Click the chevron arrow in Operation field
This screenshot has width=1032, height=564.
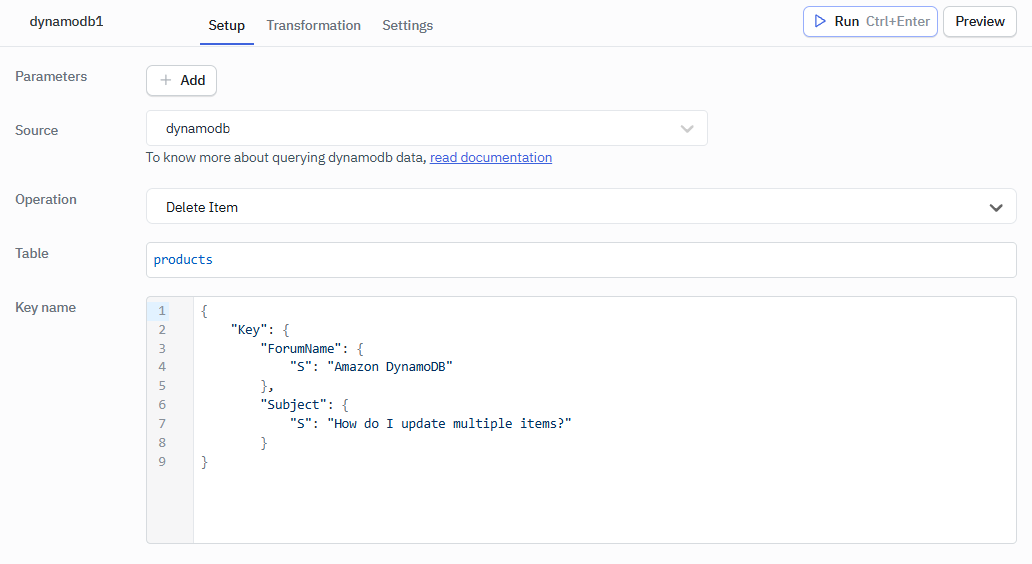point(995,208)
